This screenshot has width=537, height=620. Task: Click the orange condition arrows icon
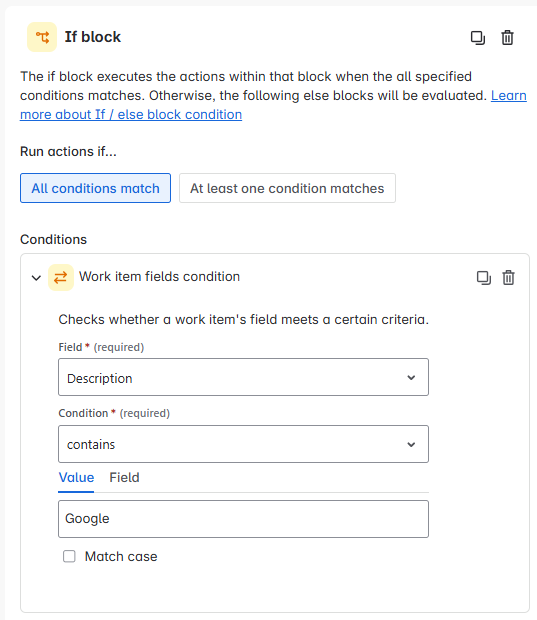[61, 278]
